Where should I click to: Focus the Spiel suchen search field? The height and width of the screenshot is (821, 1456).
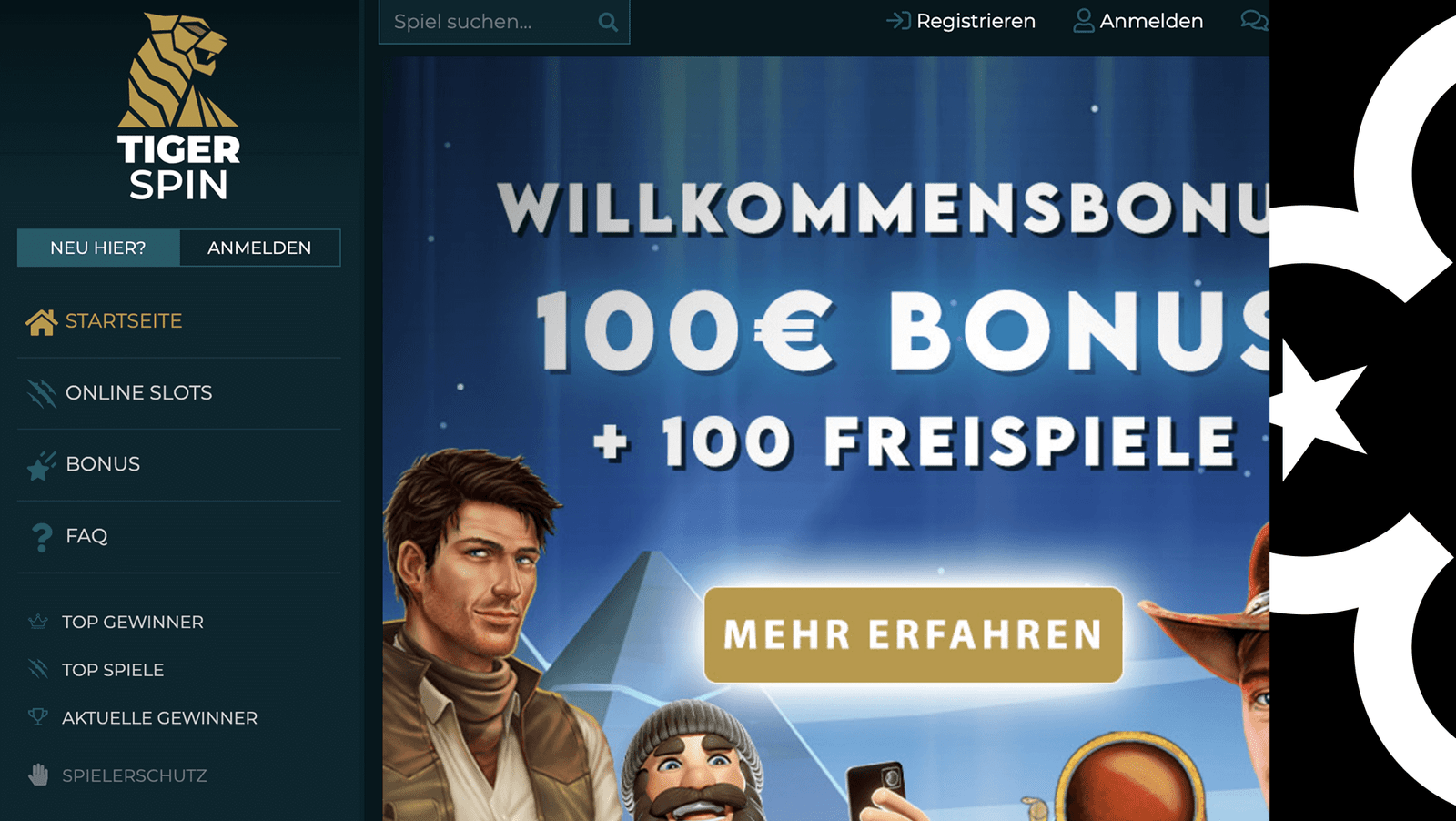503,22
